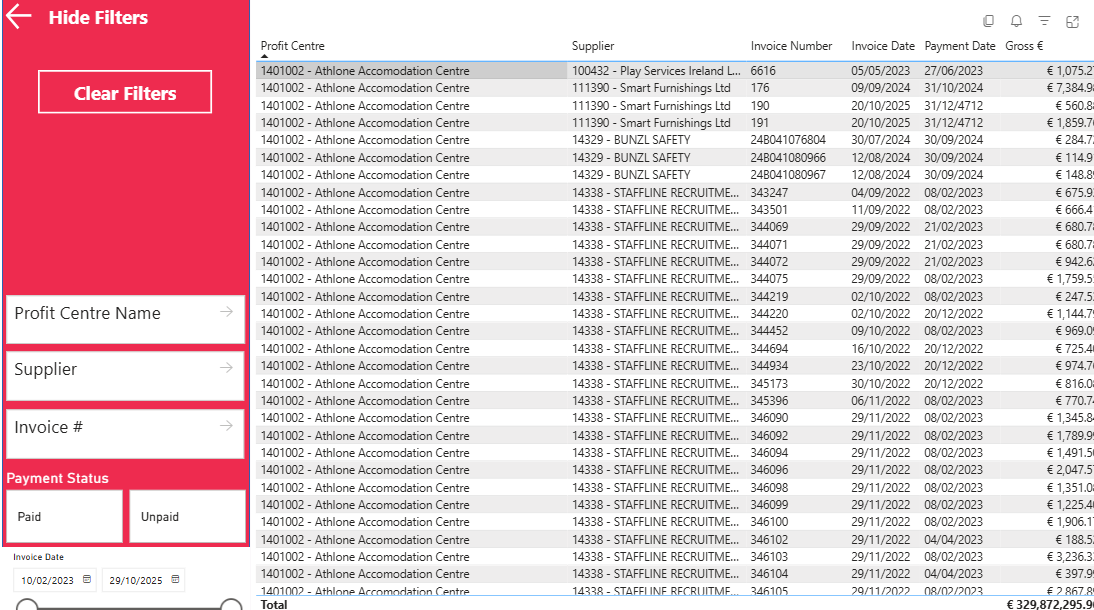Click the 10/02/2023 start date field

pos(47,580)
